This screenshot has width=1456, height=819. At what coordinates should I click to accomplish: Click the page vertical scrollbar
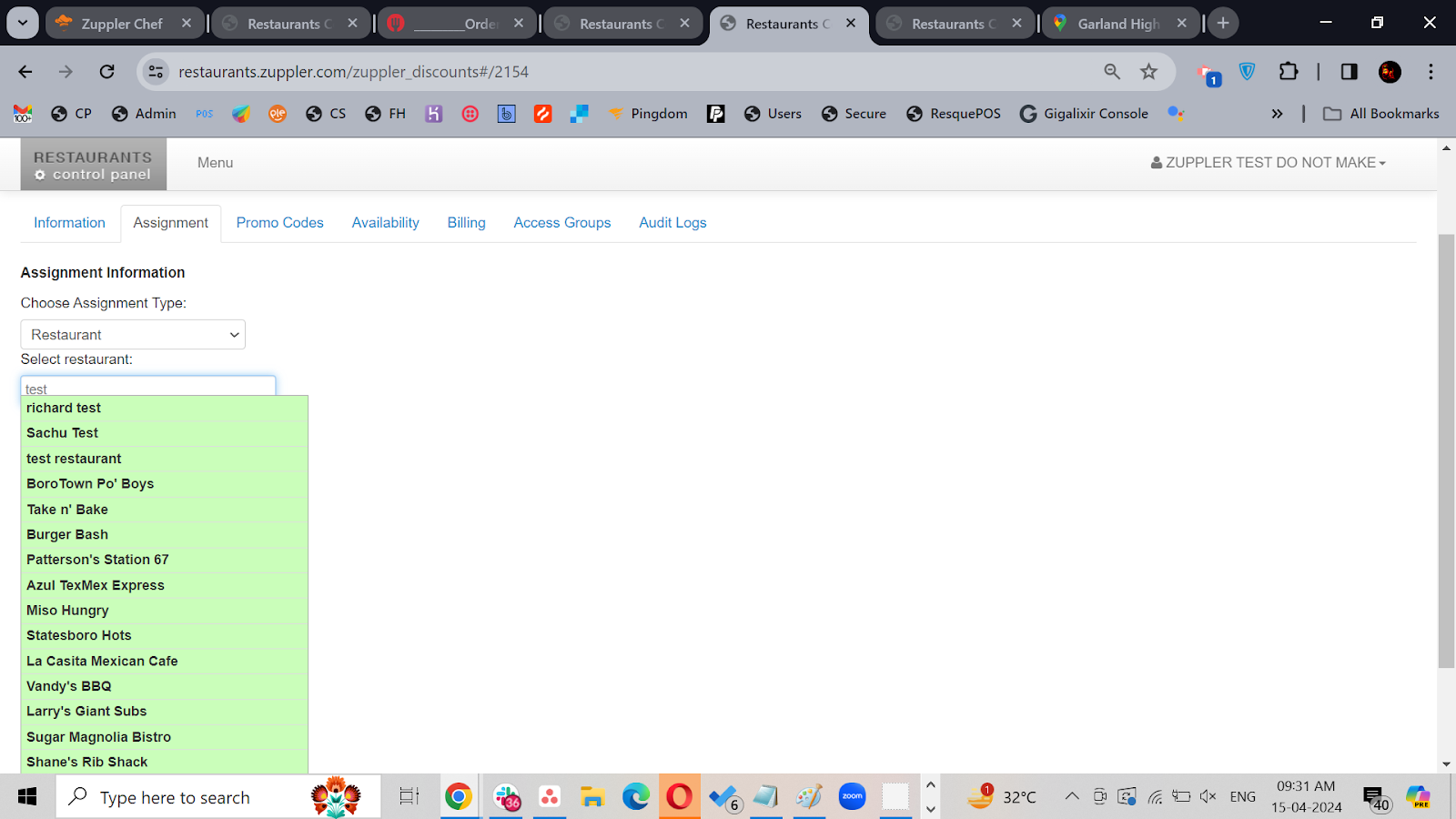tap(1446, 450)
